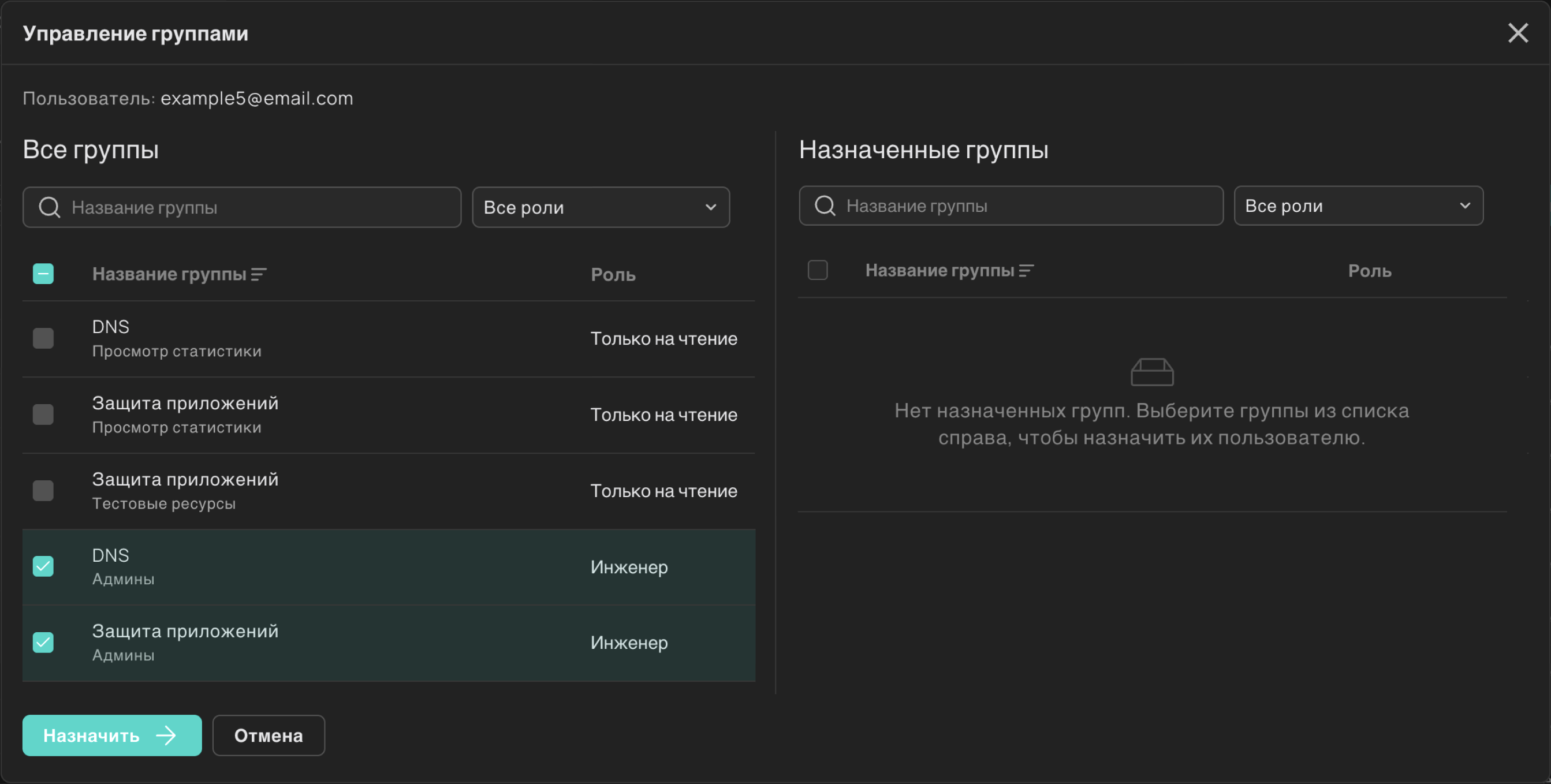Close the group management dialog
Viewport: 1551px width, 784px height.
pos(1518,33)
